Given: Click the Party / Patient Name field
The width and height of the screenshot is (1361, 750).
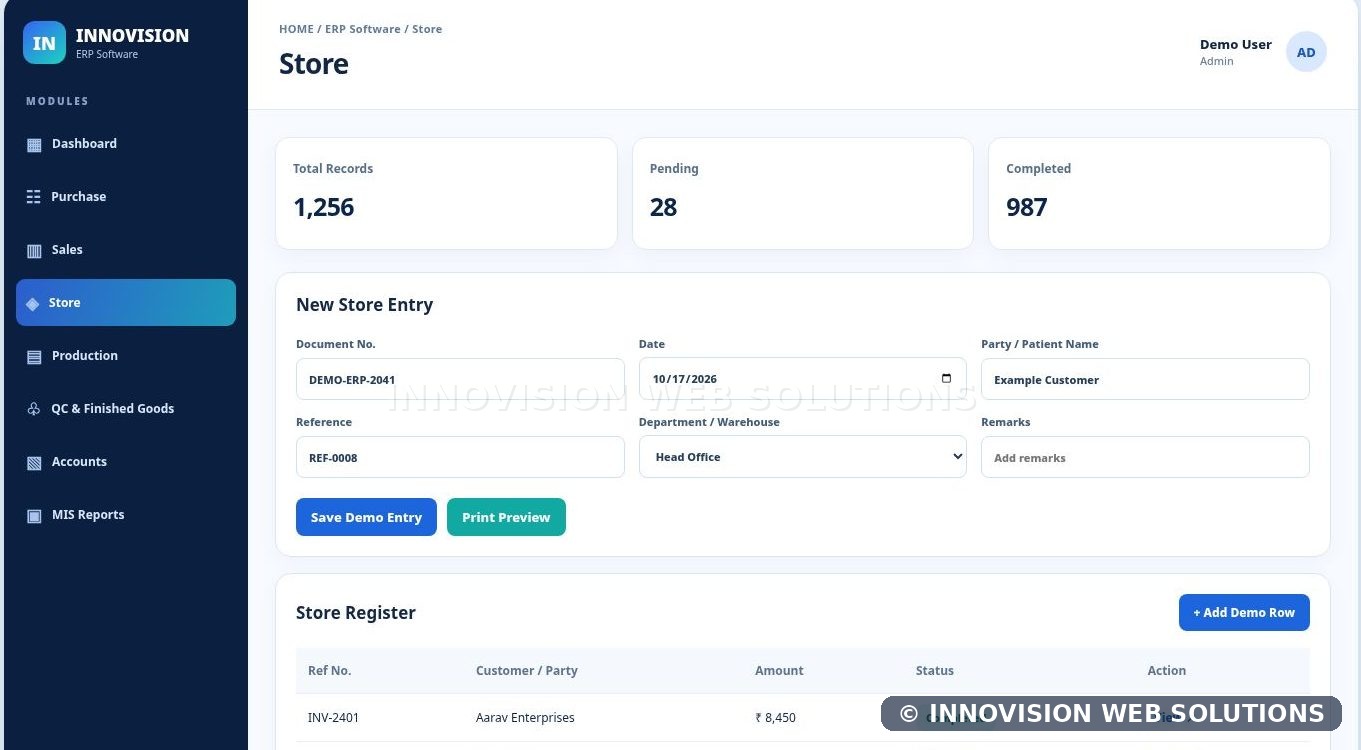Looking at the screenshot, I should pos(1145,379).
